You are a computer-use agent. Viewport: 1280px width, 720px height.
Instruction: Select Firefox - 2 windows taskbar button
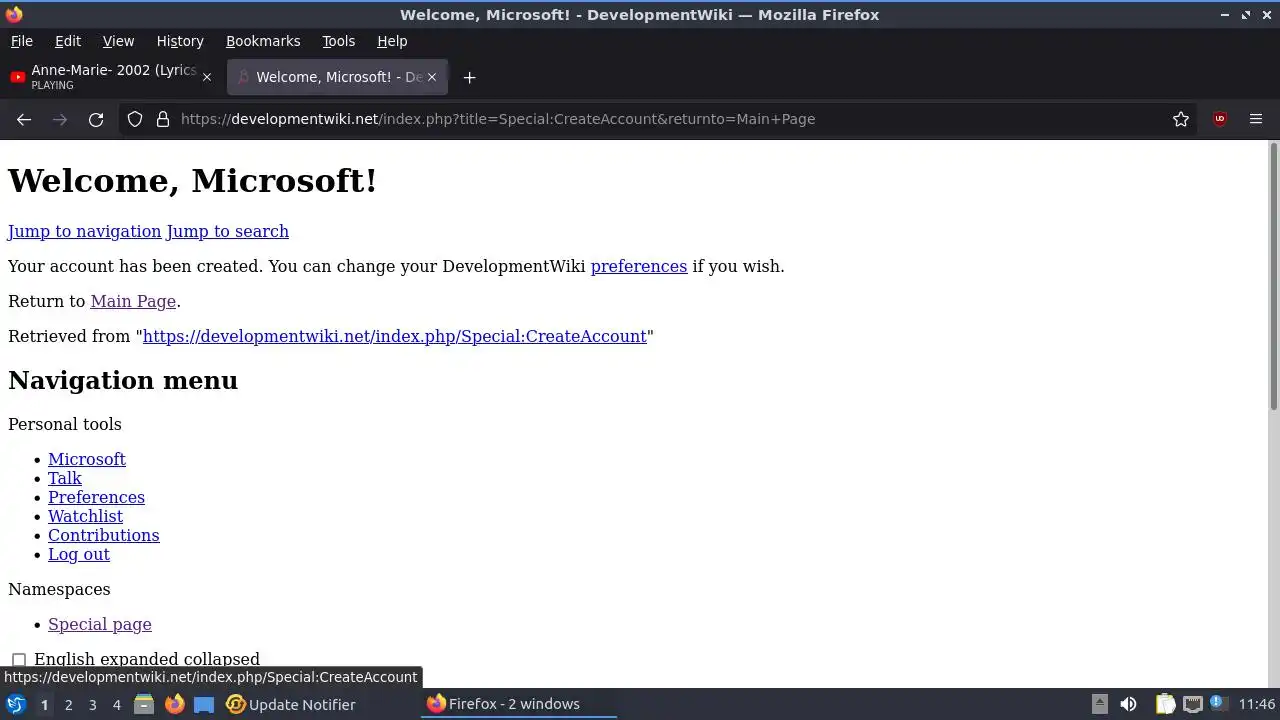point(518,704)
